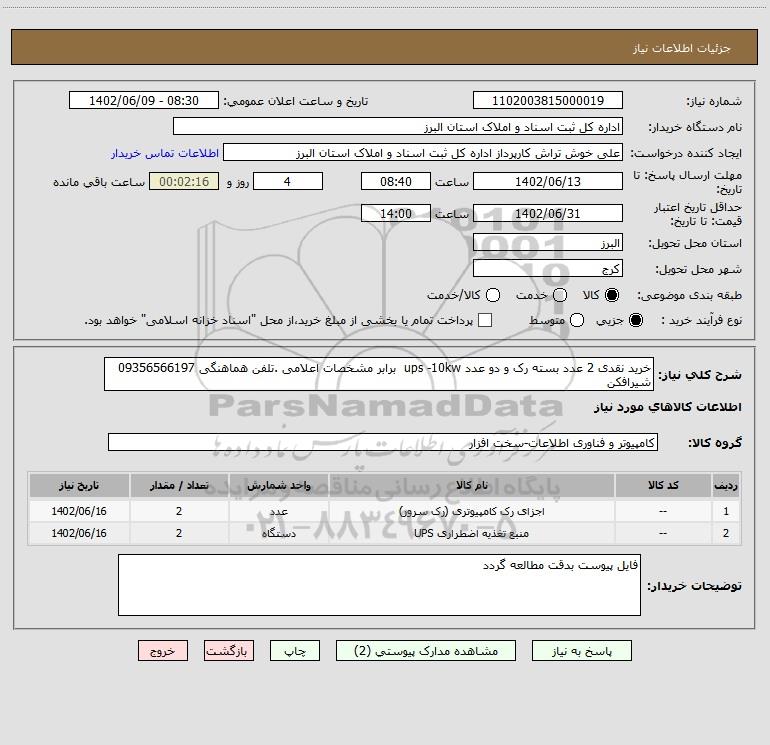The height and width of the screenshot is (745, 770).
Task: Click the public announcement date field 1402/06/09
Action: click(x=144, y=101)
